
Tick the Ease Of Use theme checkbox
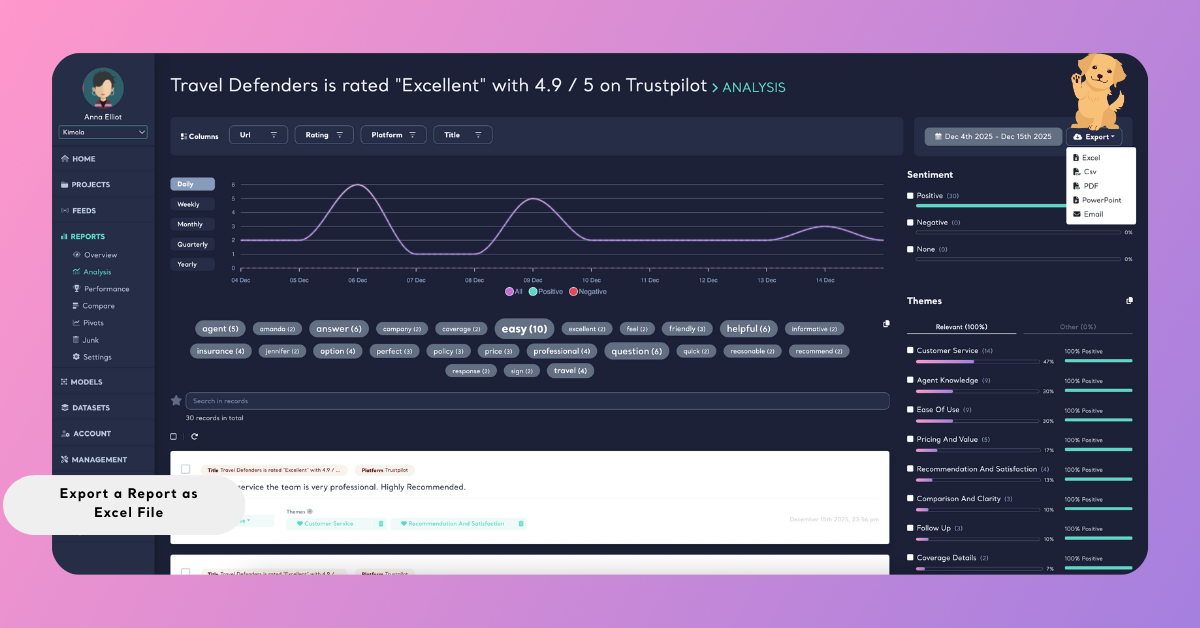[910, 409]
